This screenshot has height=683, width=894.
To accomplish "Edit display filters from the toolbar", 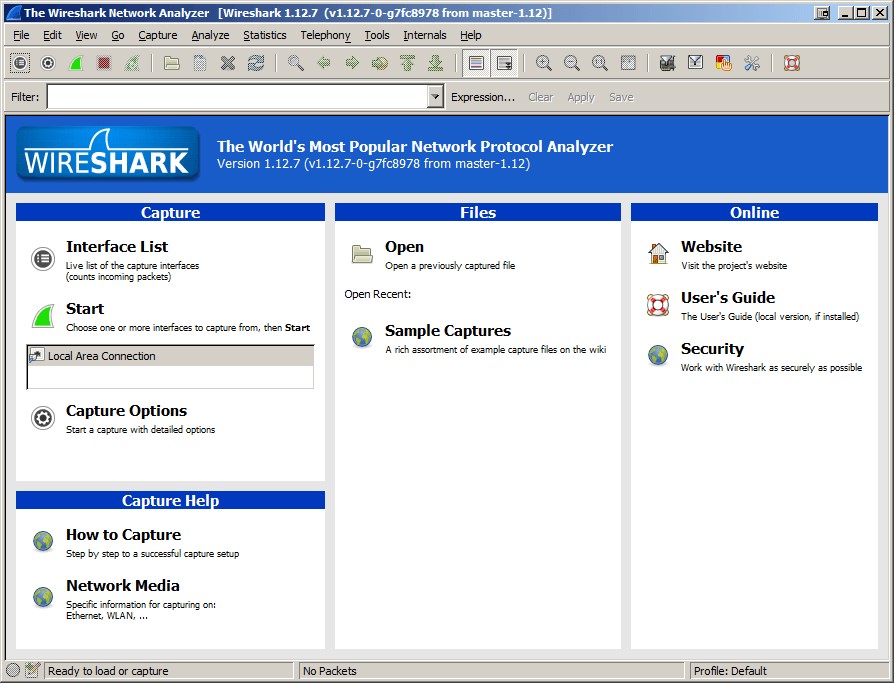I will (695, 63).
